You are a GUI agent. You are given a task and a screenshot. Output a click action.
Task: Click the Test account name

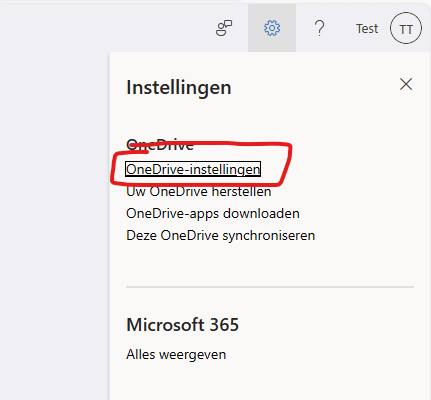click(367, 29)
